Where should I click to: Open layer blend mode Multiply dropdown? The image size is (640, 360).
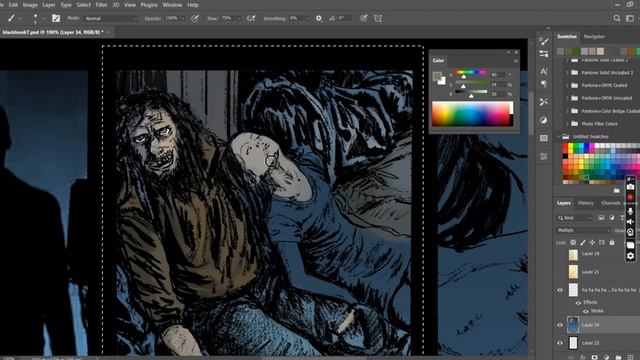click(x=583, y=230)
